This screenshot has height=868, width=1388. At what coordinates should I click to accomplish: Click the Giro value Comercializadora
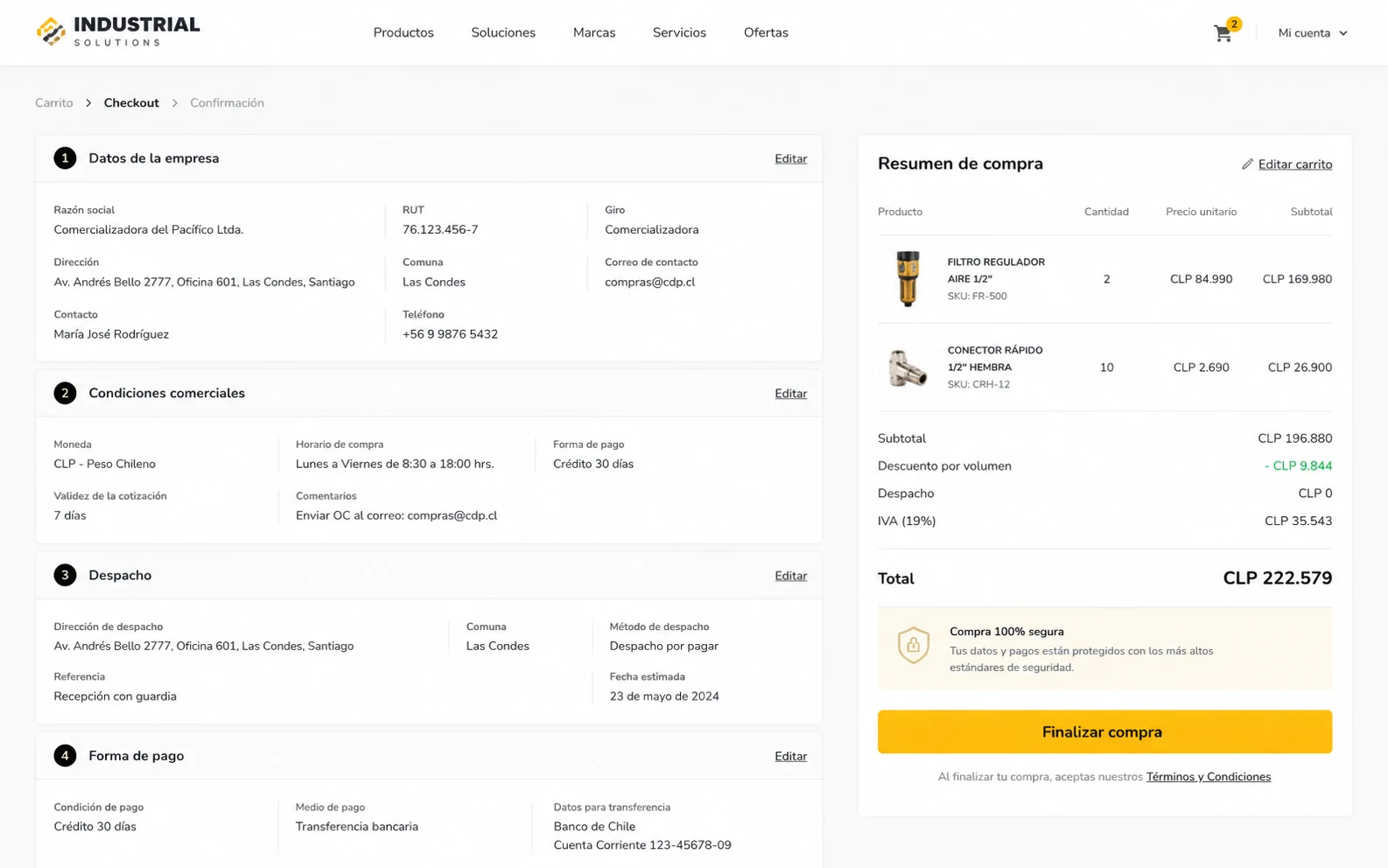pos(651,229)
